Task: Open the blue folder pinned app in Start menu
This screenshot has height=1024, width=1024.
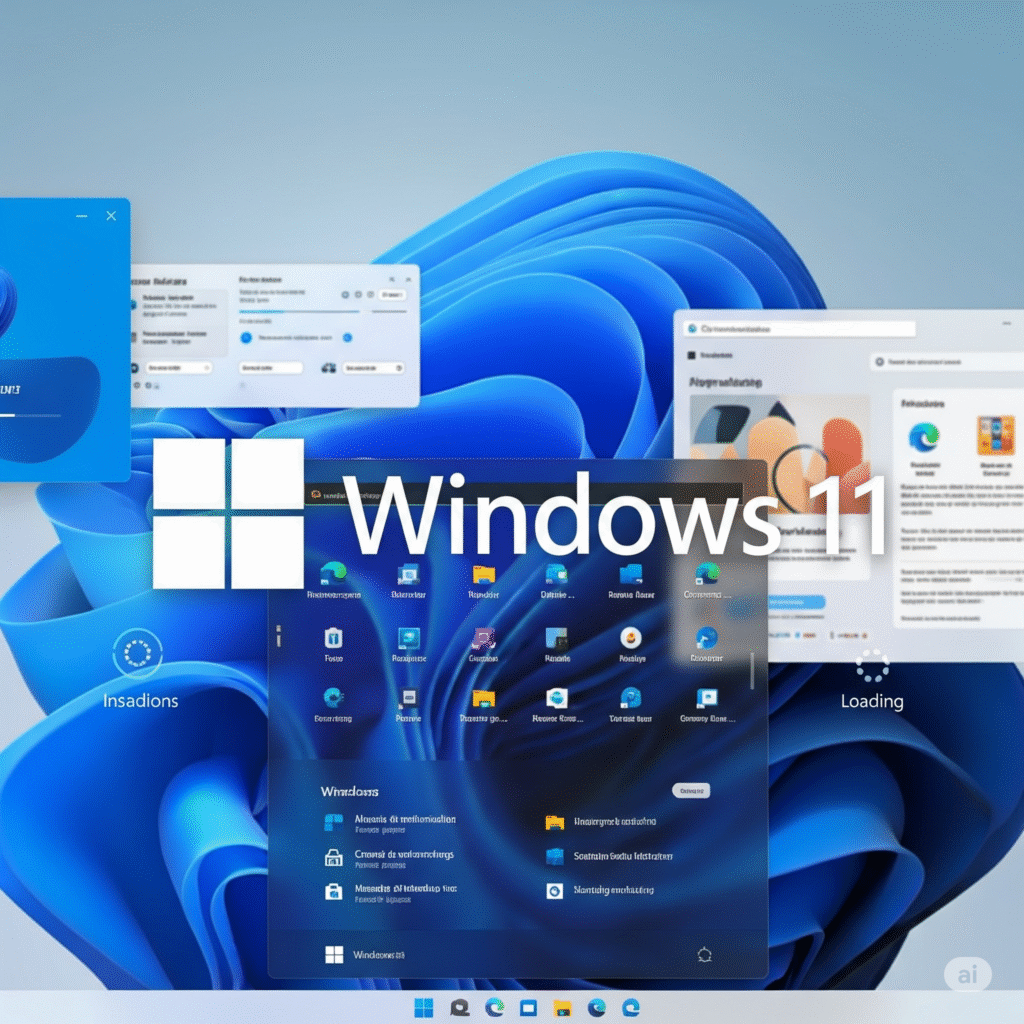Action: click(631, 574)
